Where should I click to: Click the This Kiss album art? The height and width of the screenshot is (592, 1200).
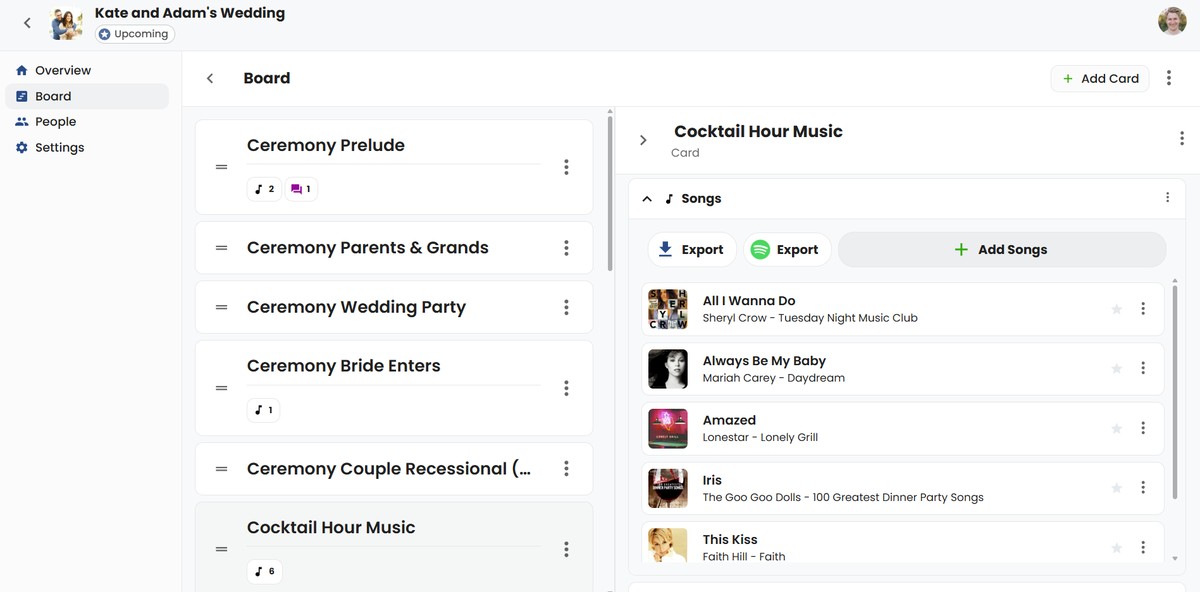pos(668,545)
